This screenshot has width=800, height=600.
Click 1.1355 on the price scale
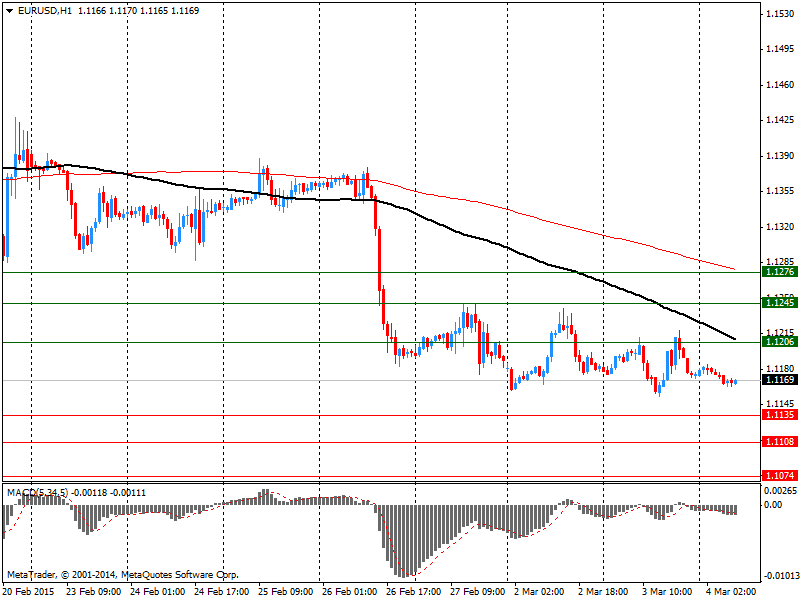tap(781, 191)
